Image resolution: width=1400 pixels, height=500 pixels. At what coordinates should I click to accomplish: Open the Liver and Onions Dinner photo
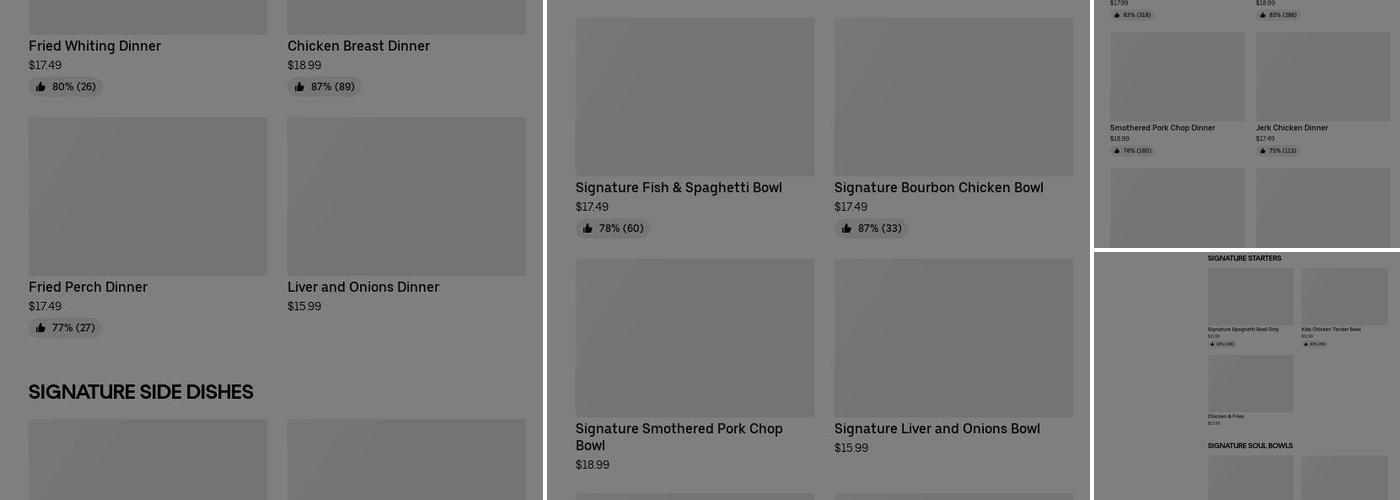406,196
